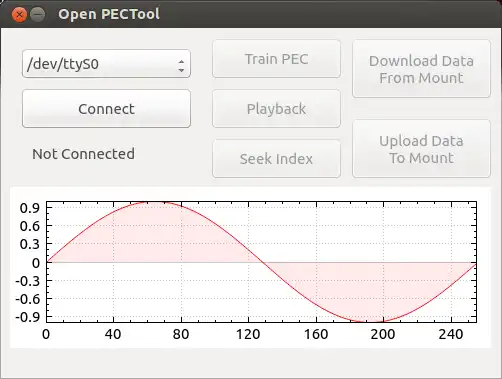Click the -0.3 y-axis label

28,281
